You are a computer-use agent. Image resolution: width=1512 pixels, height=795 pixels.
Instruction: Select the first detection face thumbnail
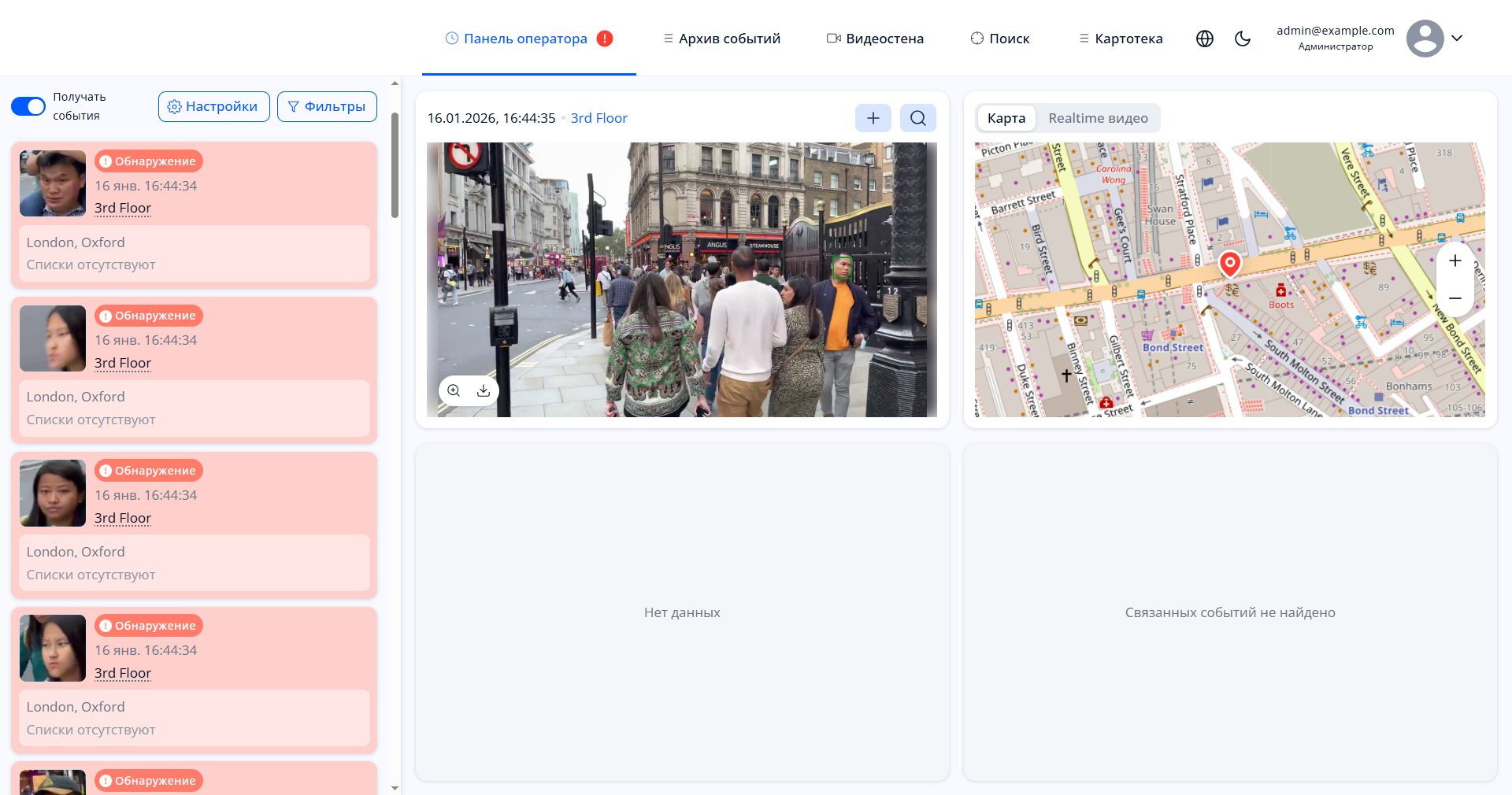[x=53, y=183]
